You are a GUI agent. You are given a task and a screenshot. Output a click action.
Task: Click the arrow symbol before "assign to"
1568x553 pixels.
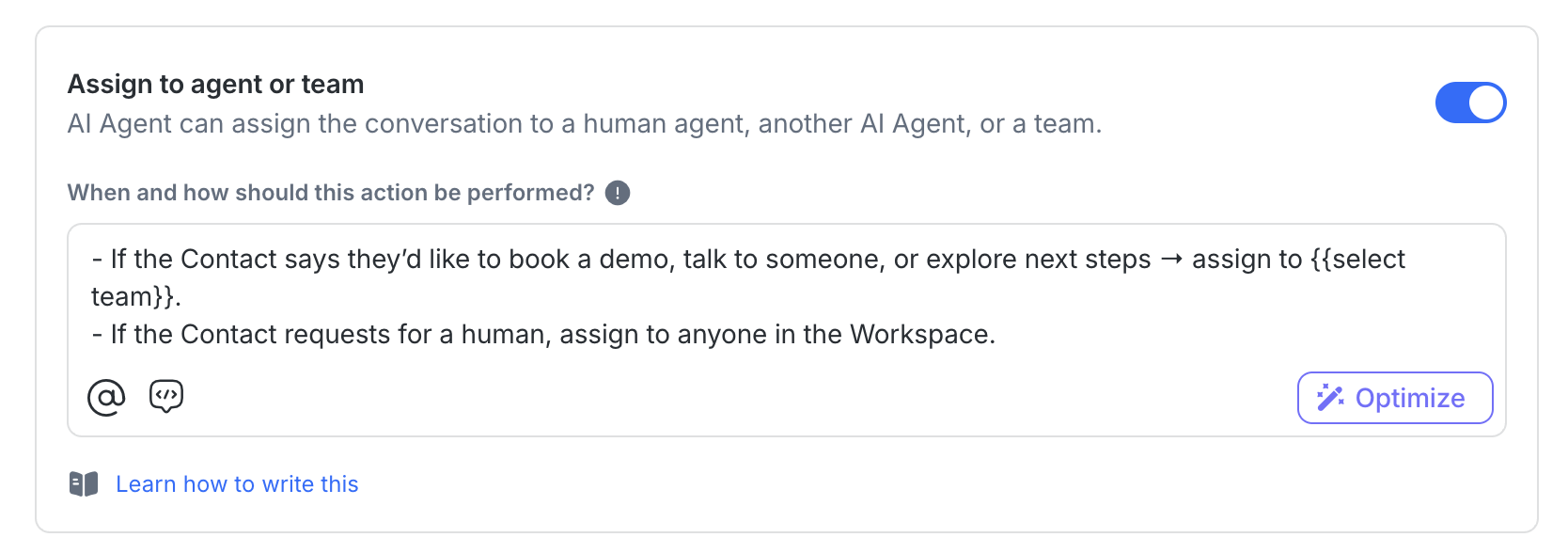(x=1171, y=260)
